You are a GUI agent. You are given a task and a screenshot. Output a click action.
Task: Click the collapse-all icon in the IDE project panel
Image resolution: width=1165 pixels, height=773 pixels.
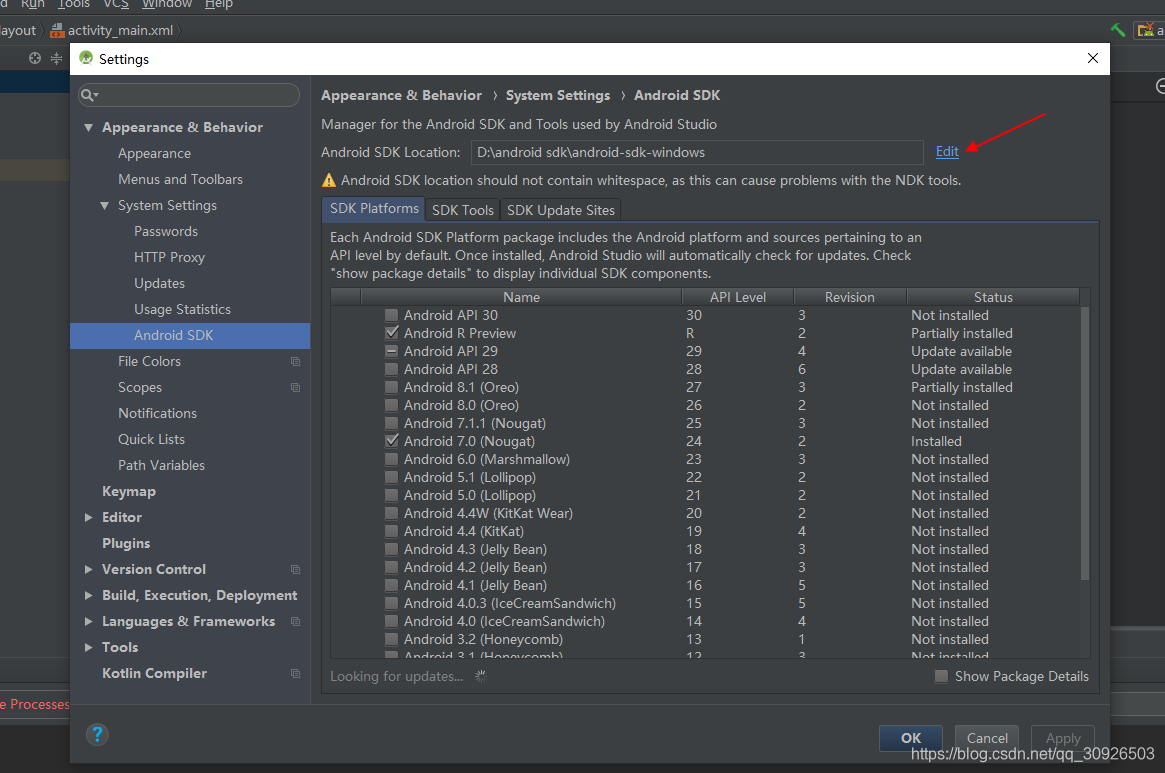(56, 58)
